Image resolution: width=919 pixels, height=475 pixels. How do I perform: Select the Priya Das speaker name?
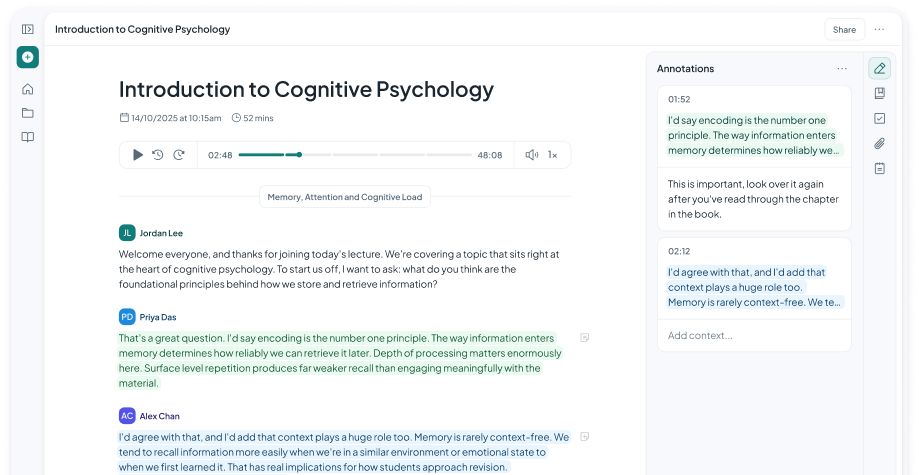158,317
